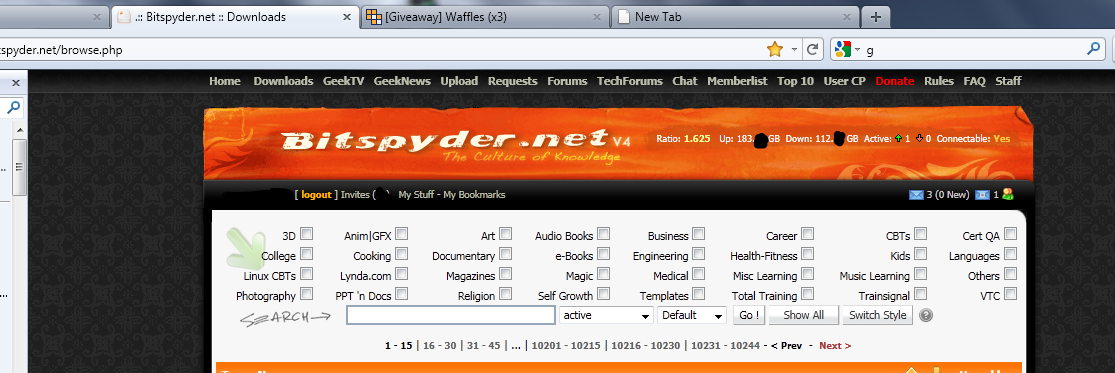Viewport: 1115px width, 373px height.
Task: Go to GeekTV in the navigation
Action: pos(343,81)
